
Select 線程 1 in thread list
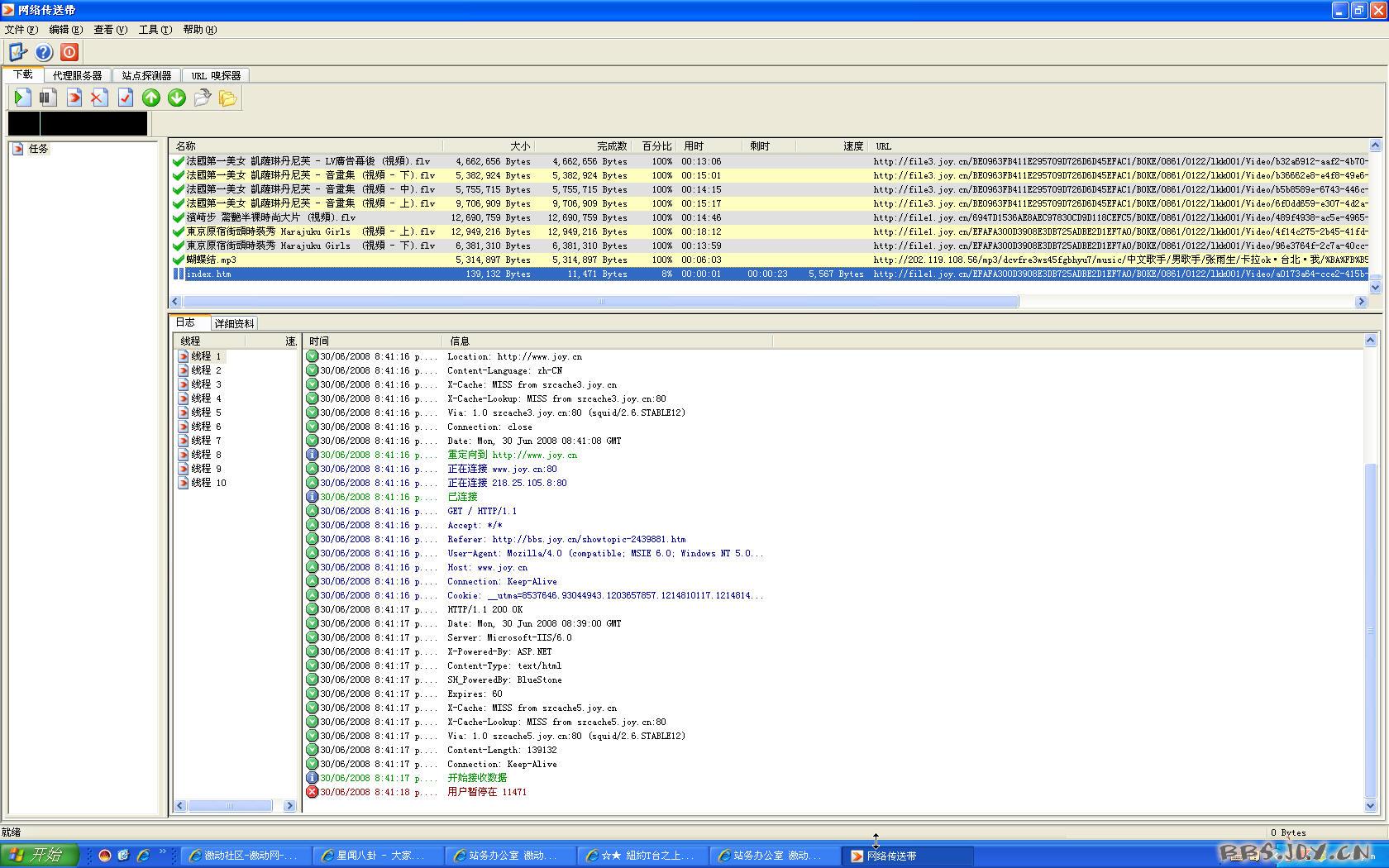tap(206, 356)
